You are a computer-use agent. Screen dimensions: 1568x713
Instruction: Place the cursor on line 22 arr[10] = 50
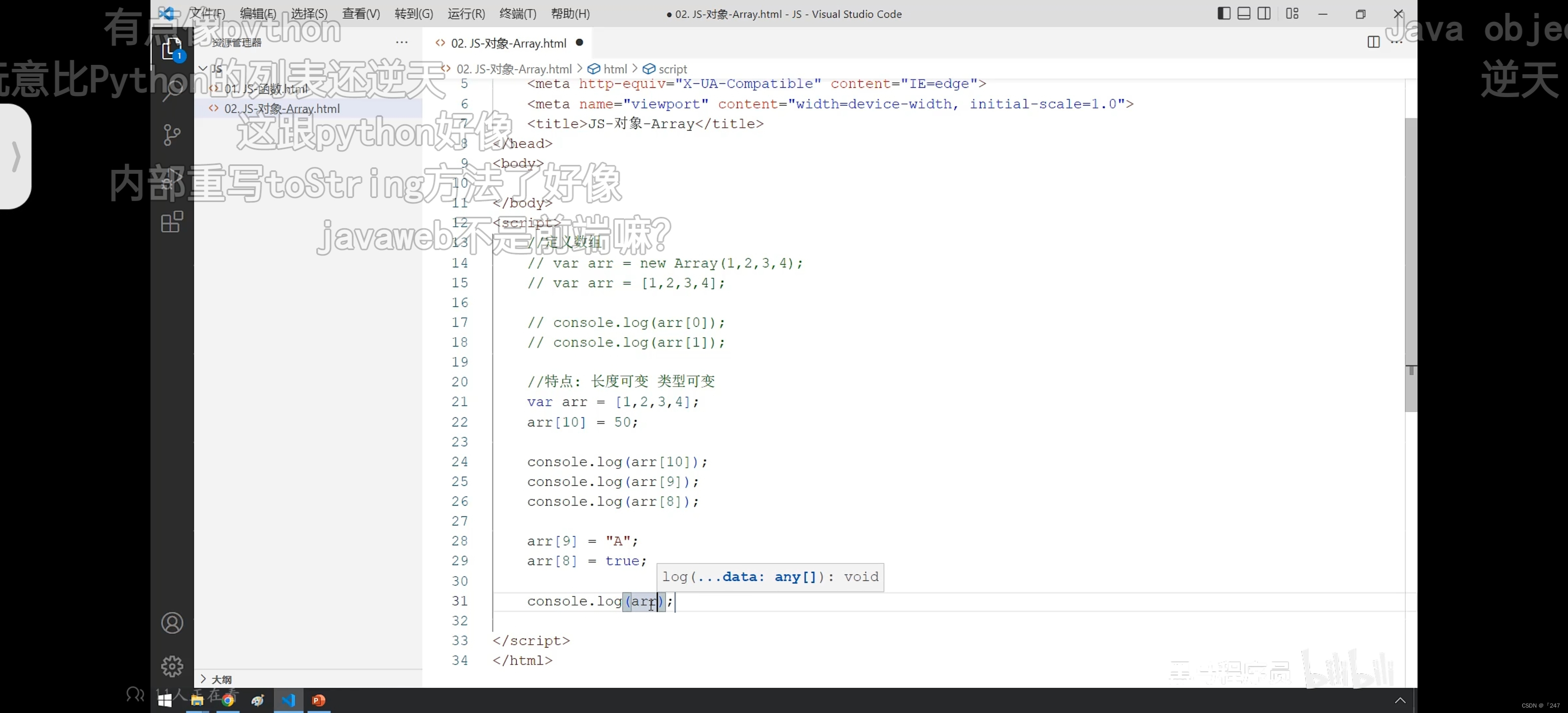point(583,422)
